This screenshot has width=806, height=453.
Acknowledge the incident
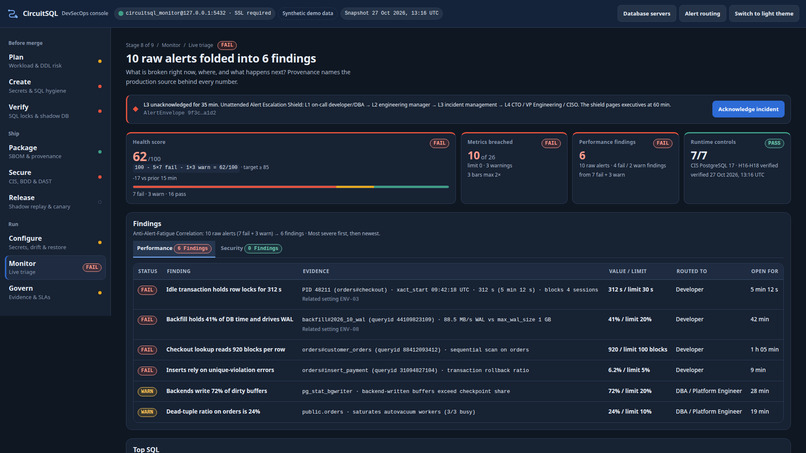(748, 109)
